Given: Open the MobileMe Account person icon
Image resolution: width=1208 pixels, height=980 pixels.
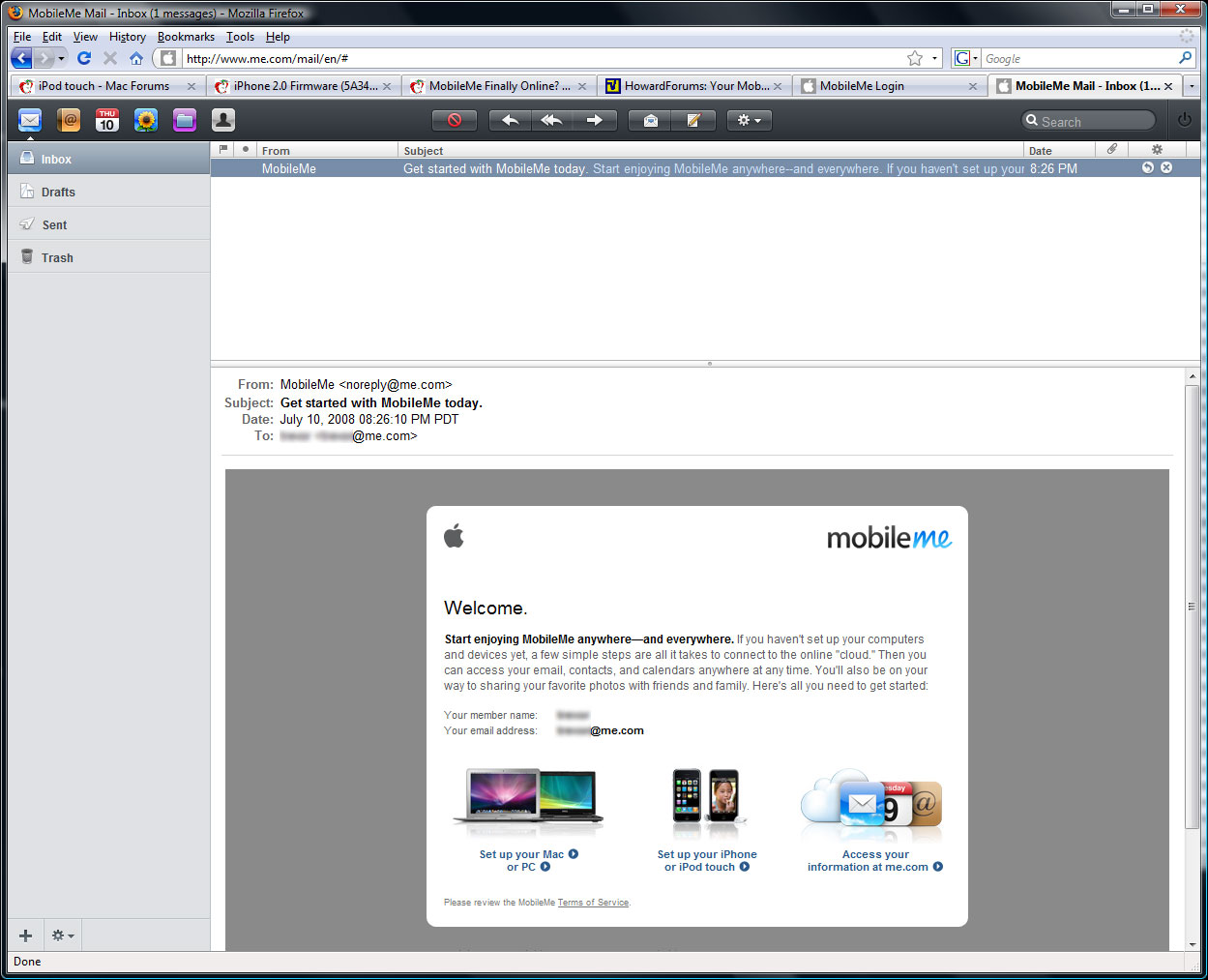Looking at the screenshot, I should [223, 120].
